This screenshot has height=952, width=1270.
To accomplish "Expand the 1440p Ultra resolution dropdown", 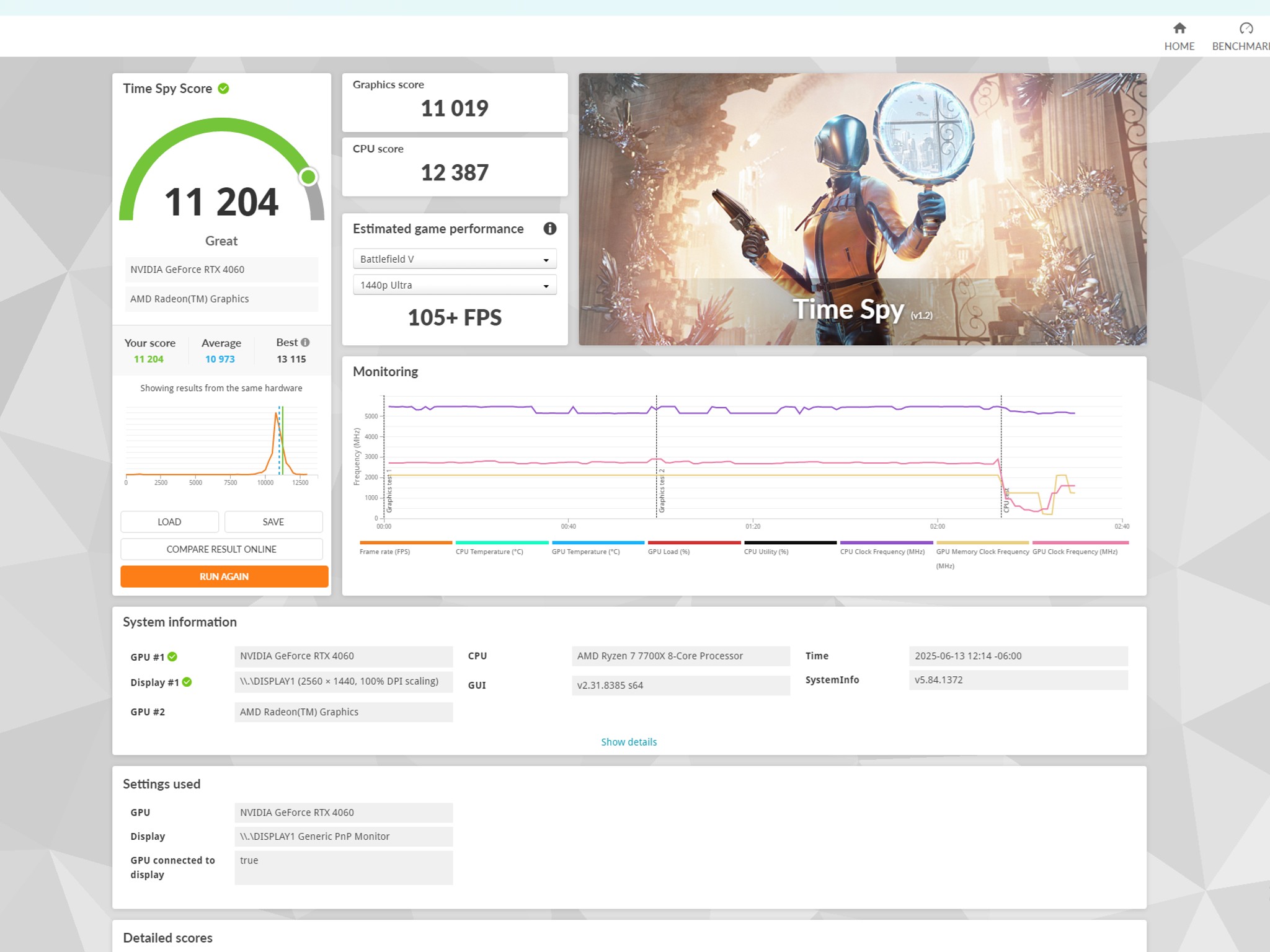I will (x=455, y=285).
